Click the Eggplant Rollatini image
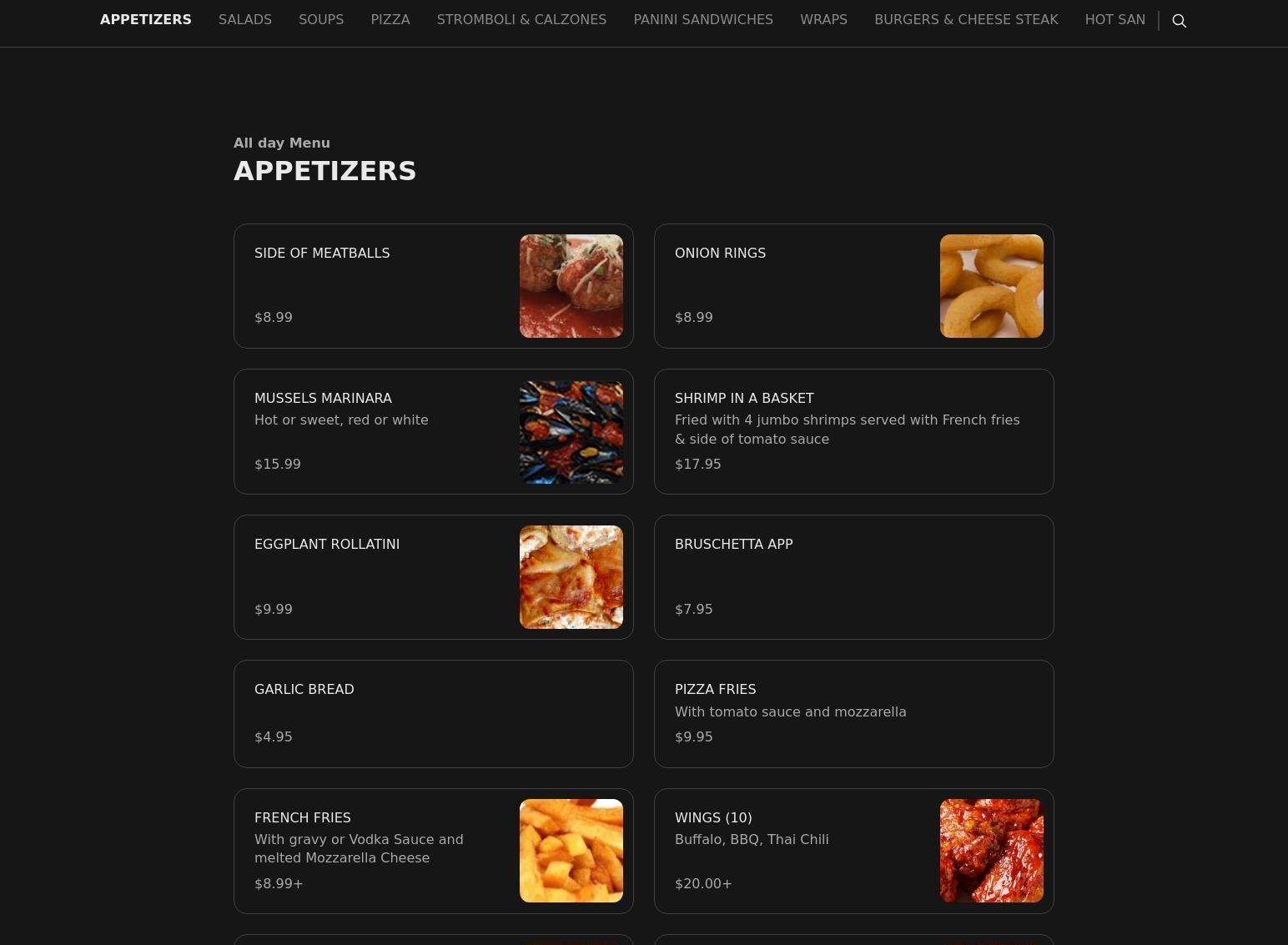 [571, 577]
